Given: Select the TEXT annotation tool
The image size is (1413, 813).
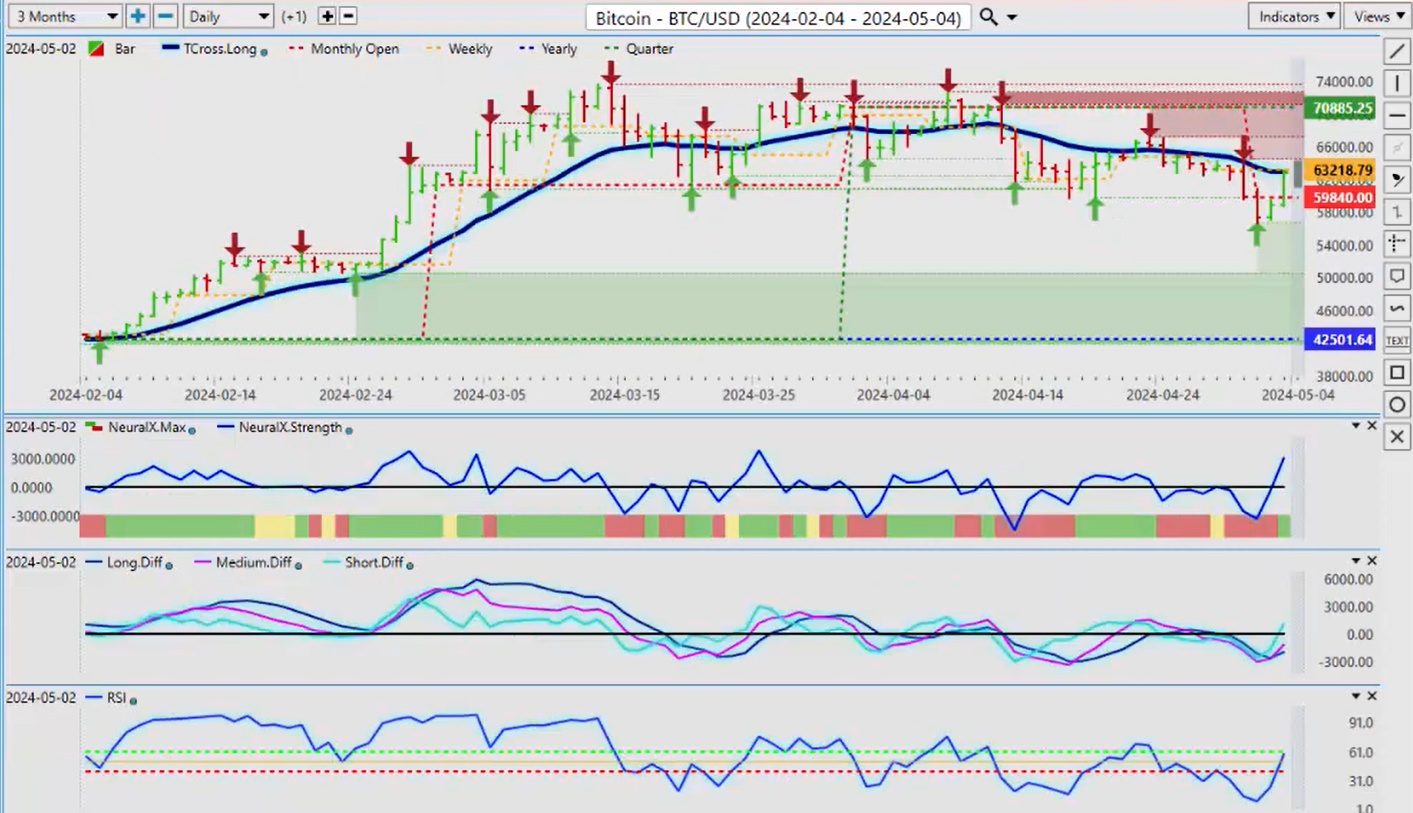Looking at the screenshot, I should pos(1397,341).
